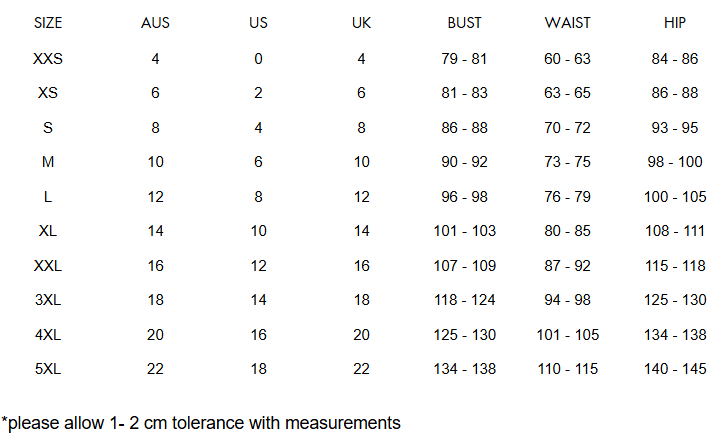The height and width of the screenshot is (447, 725).
Task: Click the XXL size label
Action: point(48,266)
